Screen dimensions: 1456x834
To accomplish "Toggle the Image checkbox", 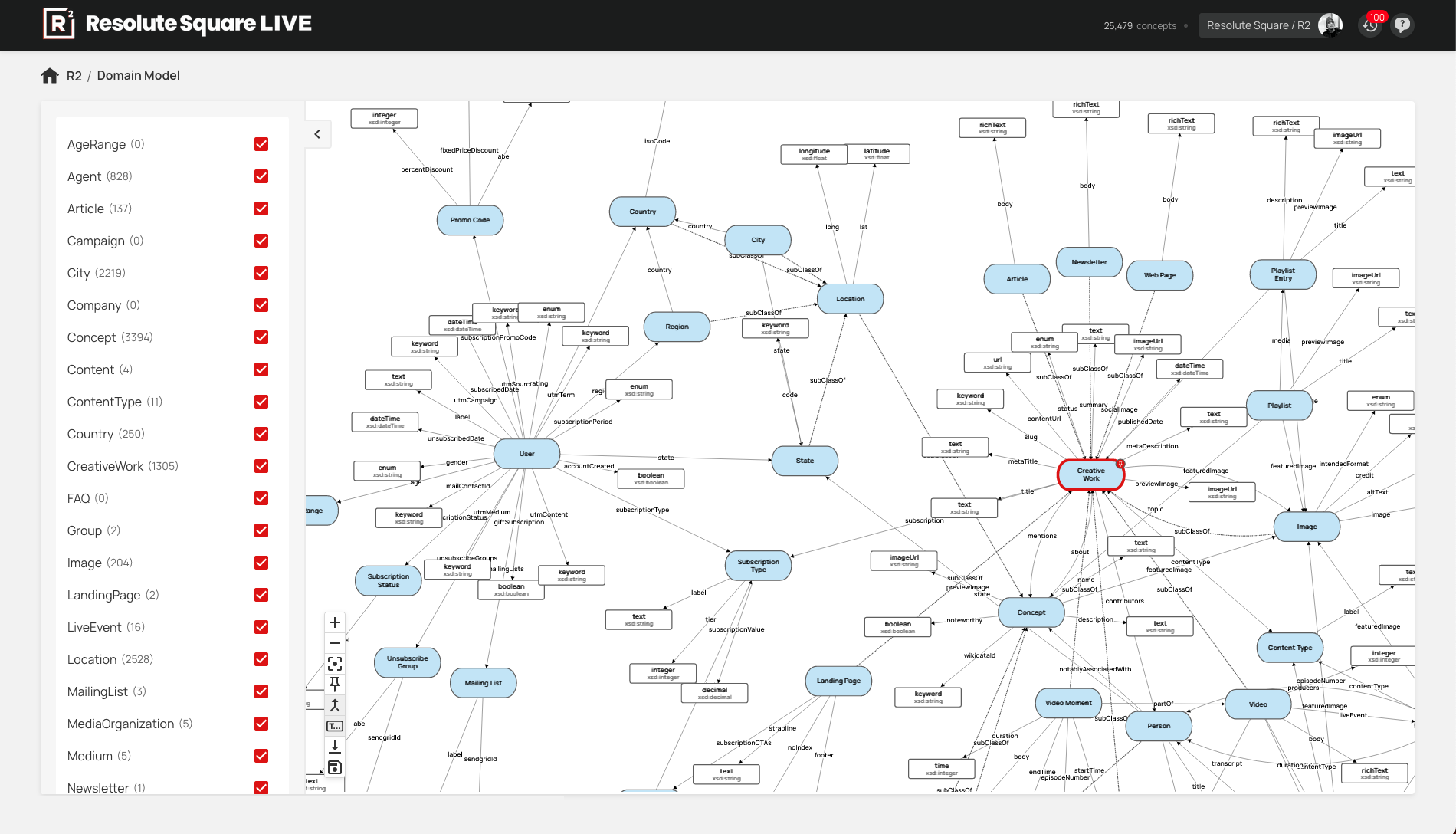I will [261, 563].
